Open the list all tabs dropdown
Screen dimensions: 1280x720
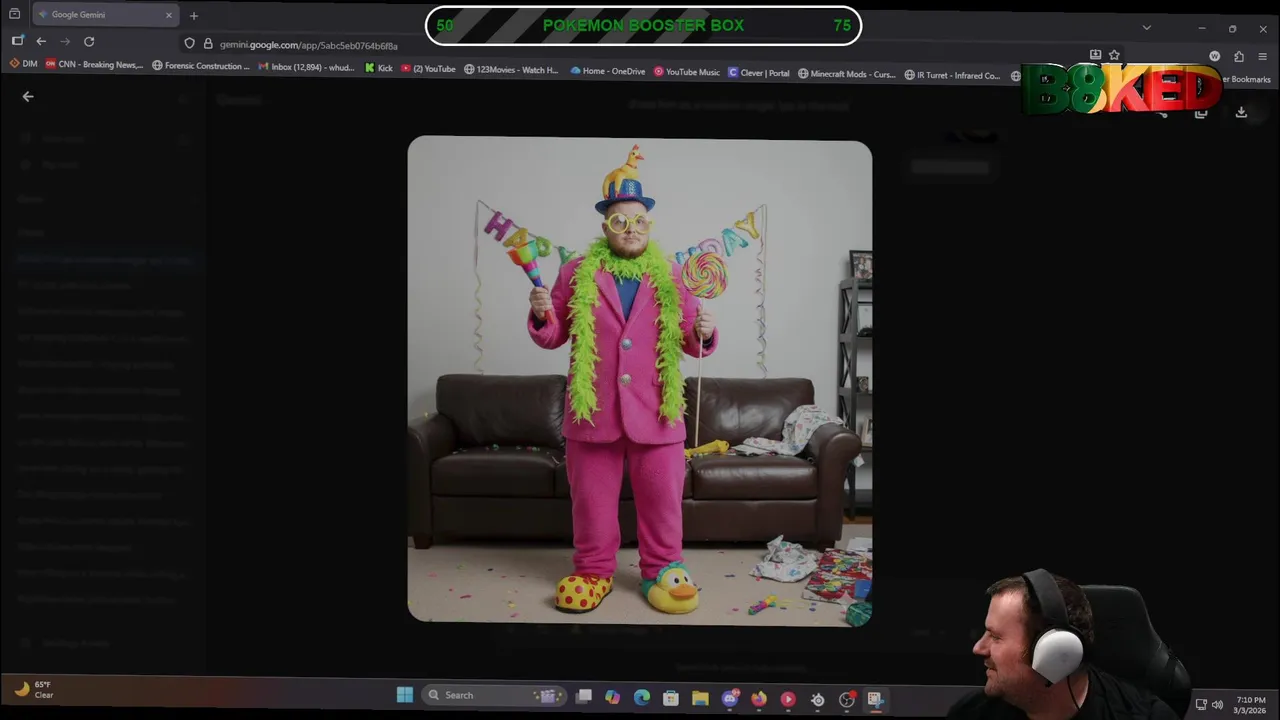pos(1147,27)
